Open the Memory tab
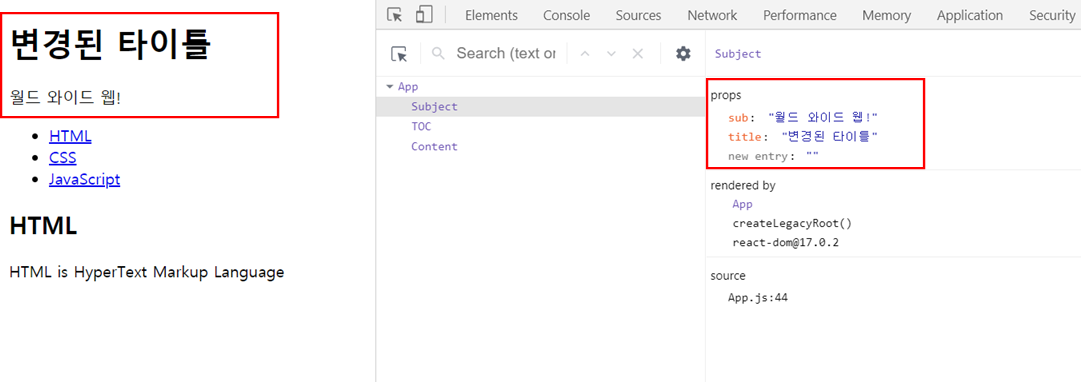1081x382 pixels. click(887, 15)
